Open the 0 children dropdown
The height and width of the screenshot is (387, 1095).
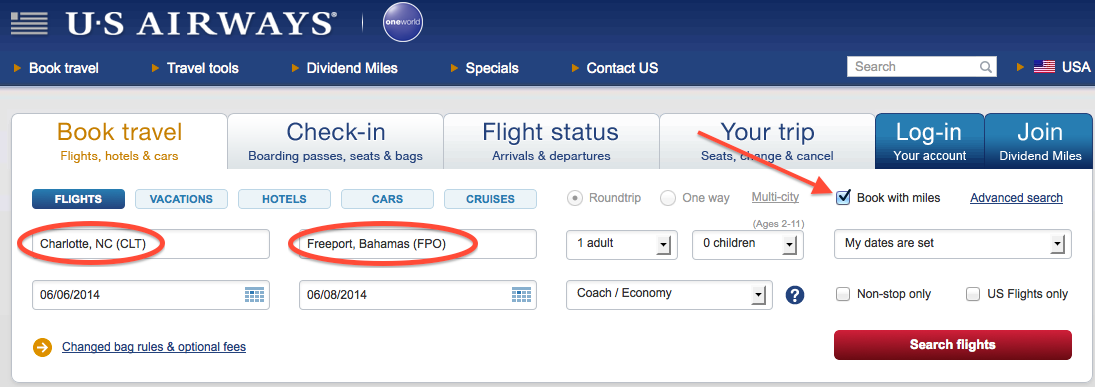coord(748,244)
